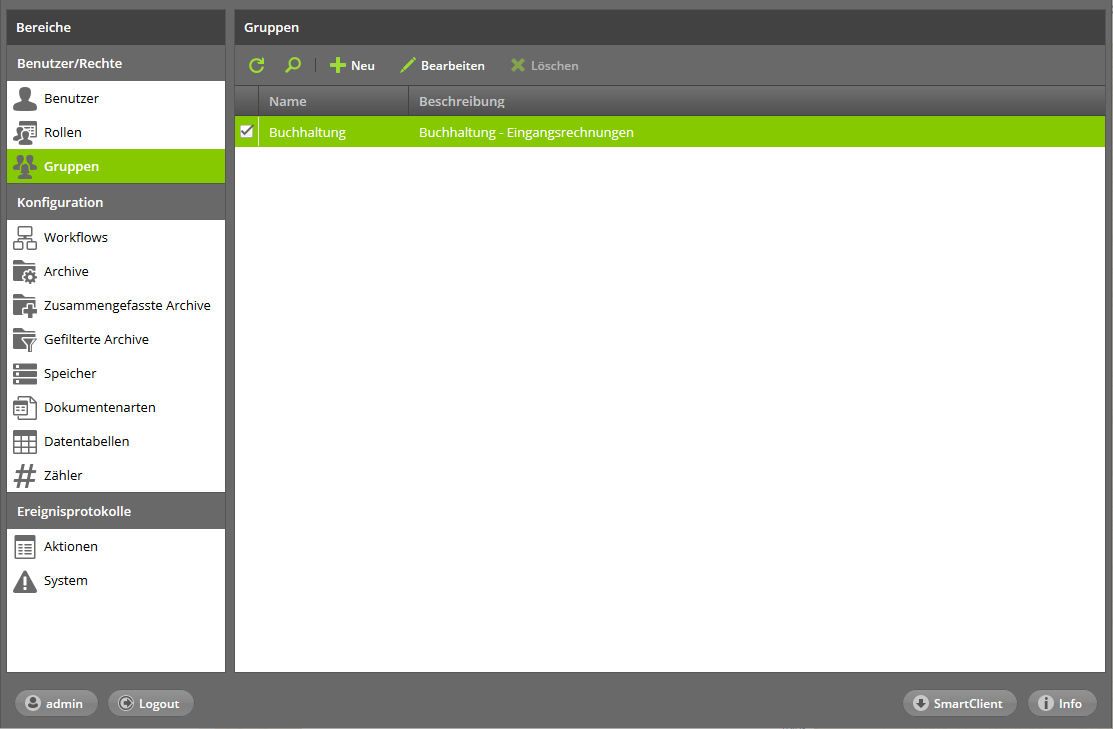
Task: Click the Rollen icon in sidebar
Action: [x=25, y=133]
